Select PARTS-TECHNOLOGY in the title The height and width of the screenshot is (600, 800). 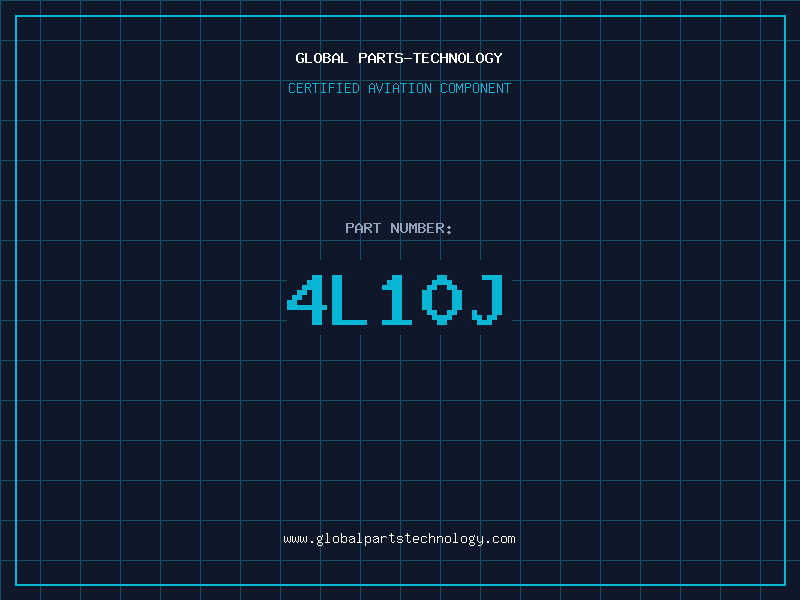pos(431,58)
